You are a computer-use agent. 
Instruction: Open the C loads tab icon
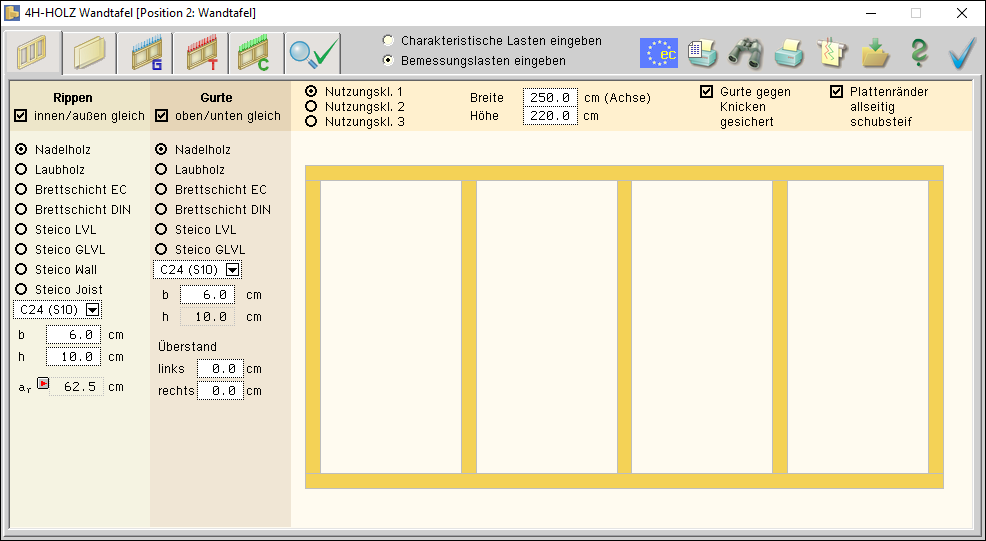(258, 53)
